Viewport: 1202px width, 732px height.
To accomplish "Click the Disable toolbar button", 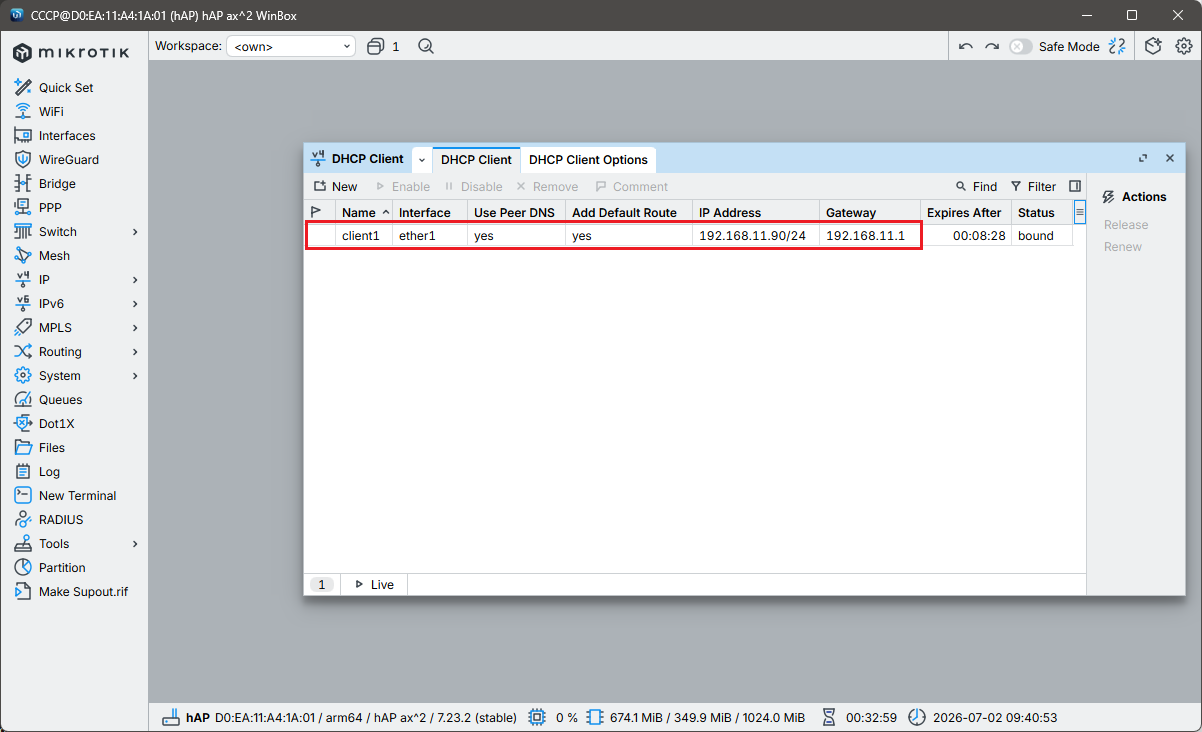I will [x=473, y=186].
